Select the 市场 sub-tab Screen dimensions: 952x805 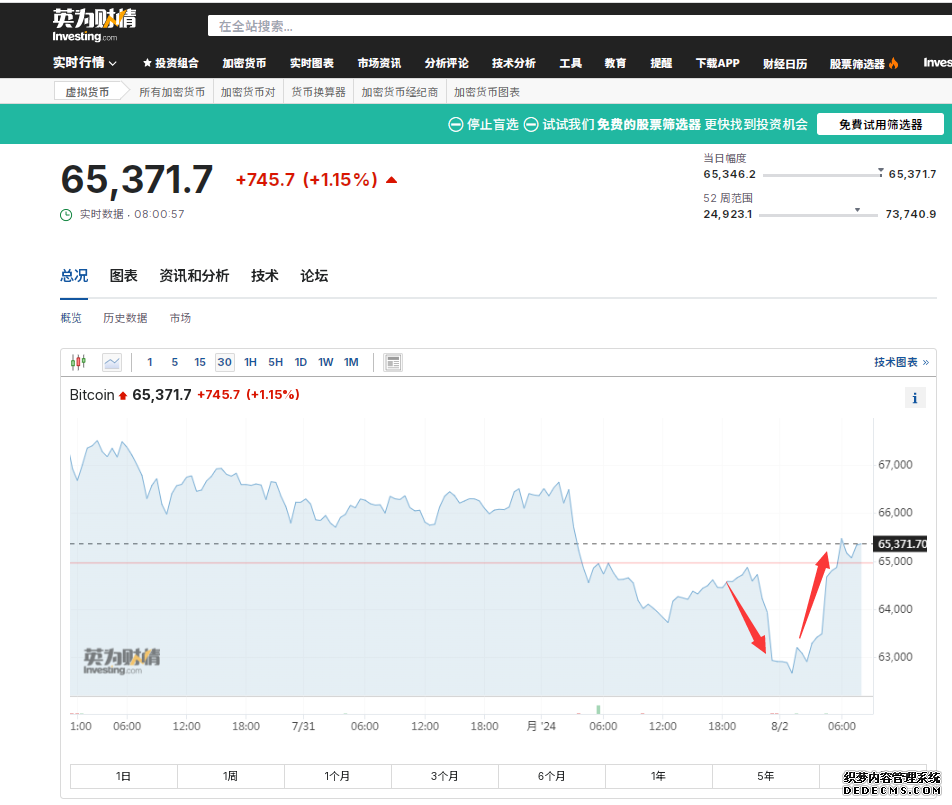[180, 318]
